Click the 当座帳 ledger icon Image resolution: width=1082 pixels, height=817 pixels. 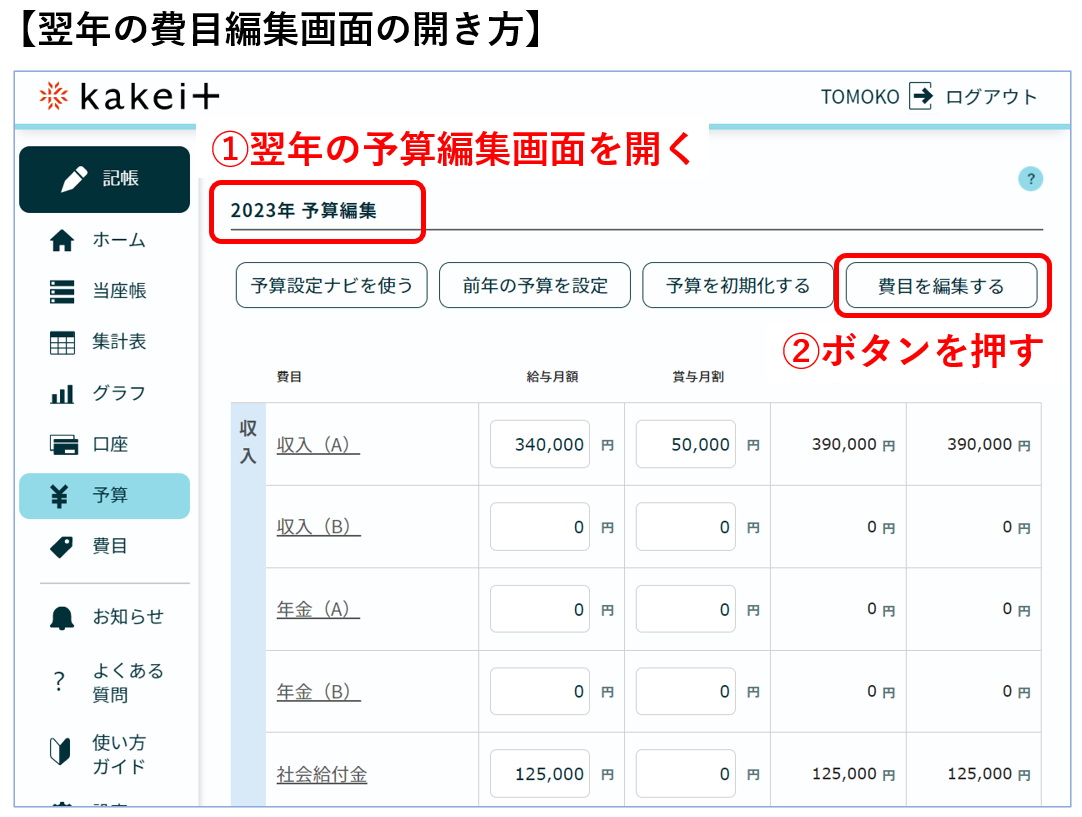tap(62, 291)
